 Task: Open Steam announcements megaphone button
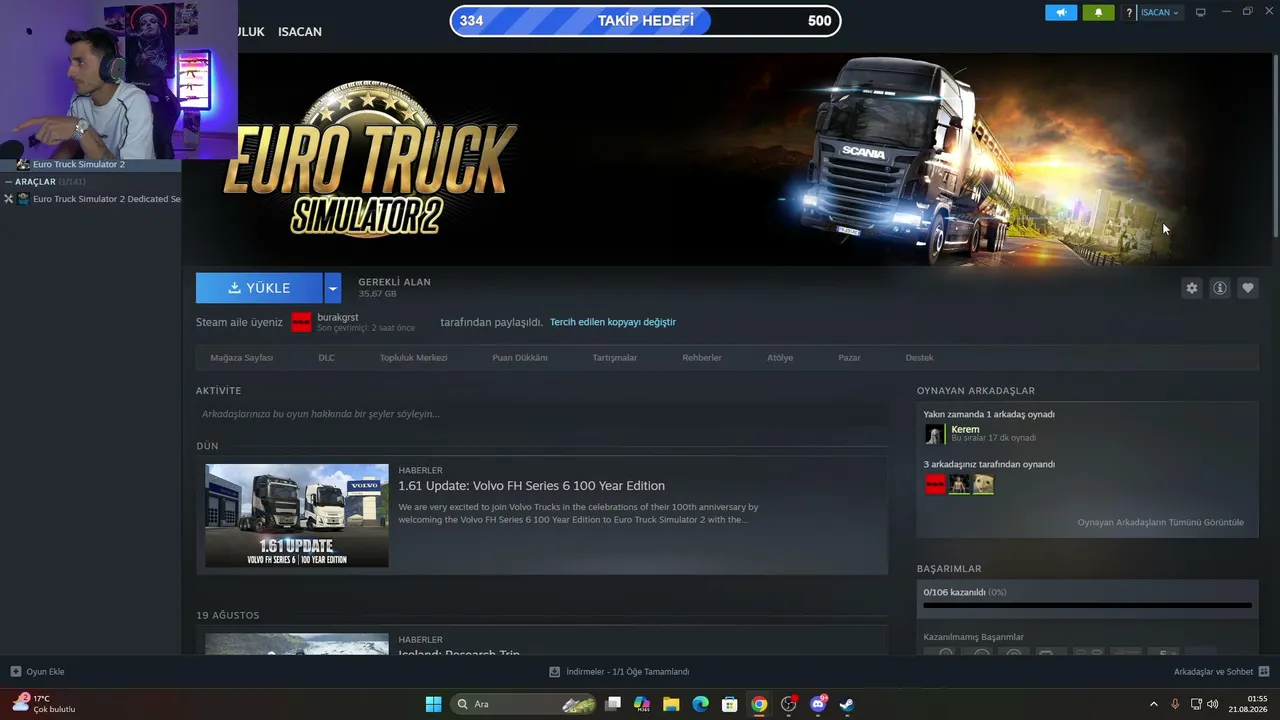pyautogui.click(x=1061, y=13)
